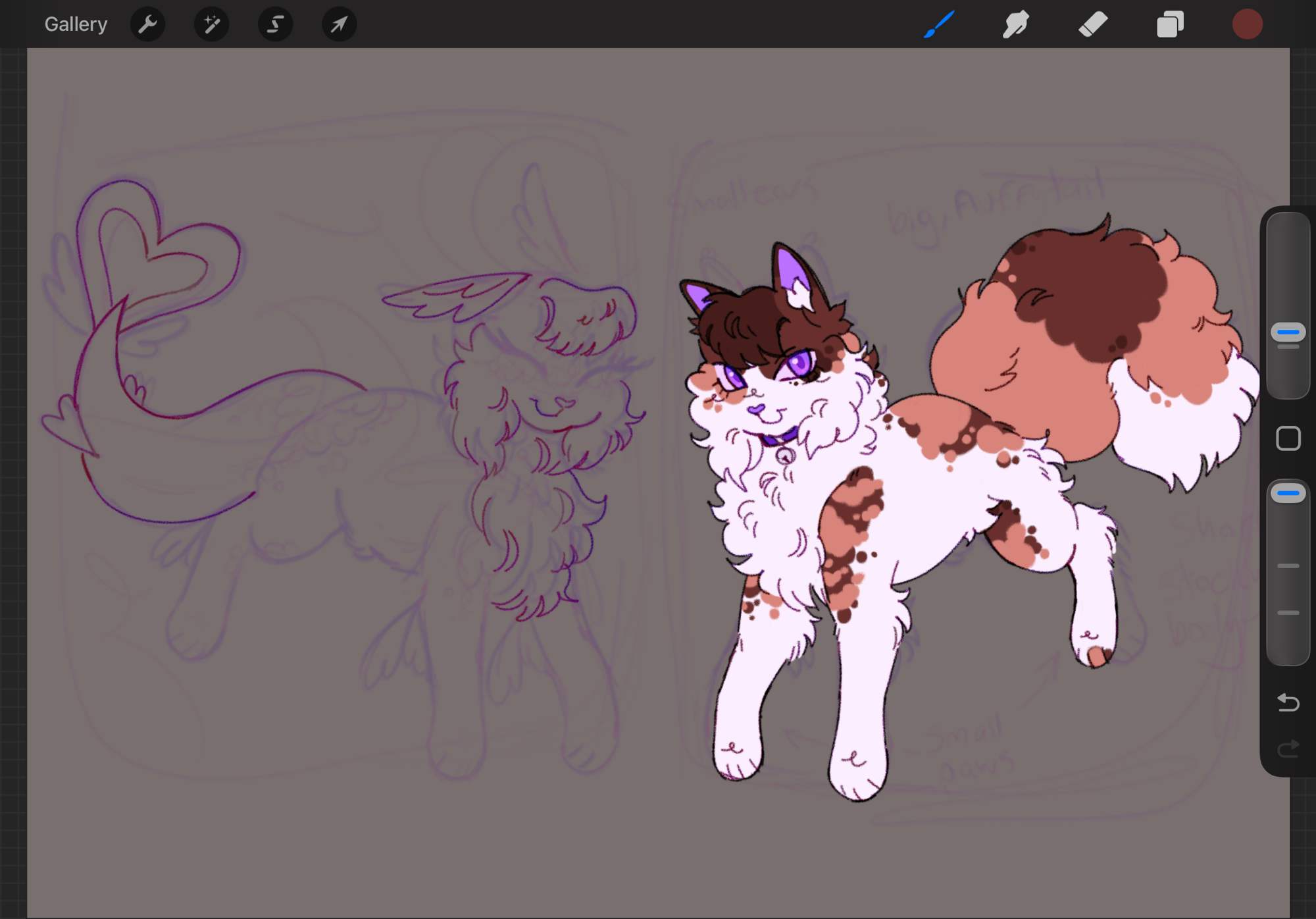Open the Actions wrench menu

[148, 24]
